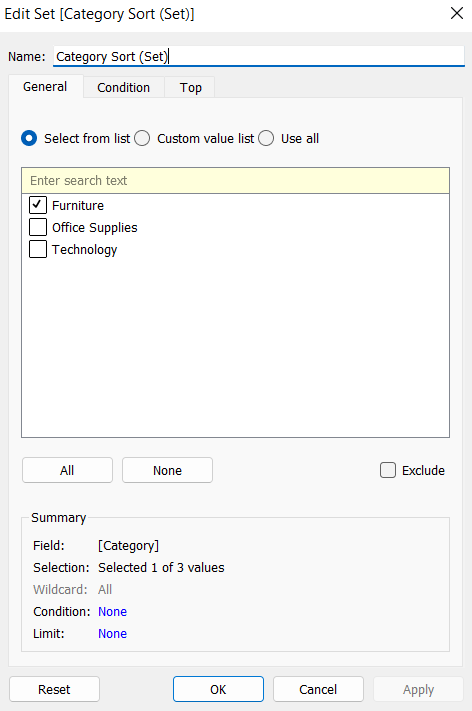Switch to the Condition tab
472x711 pixels.
click(x=123, y=88)
